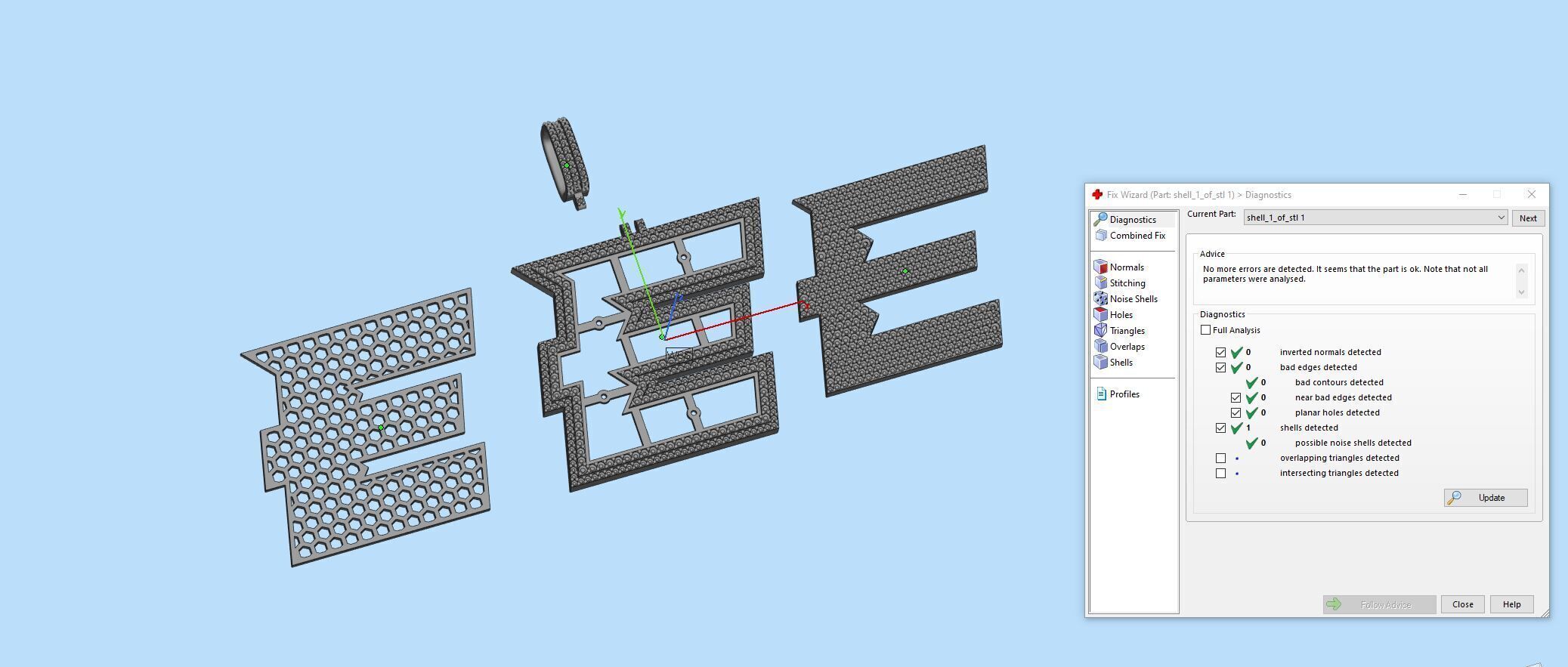
Task: Click the red cross Fix Wizard title icon
Action: 1097,195
